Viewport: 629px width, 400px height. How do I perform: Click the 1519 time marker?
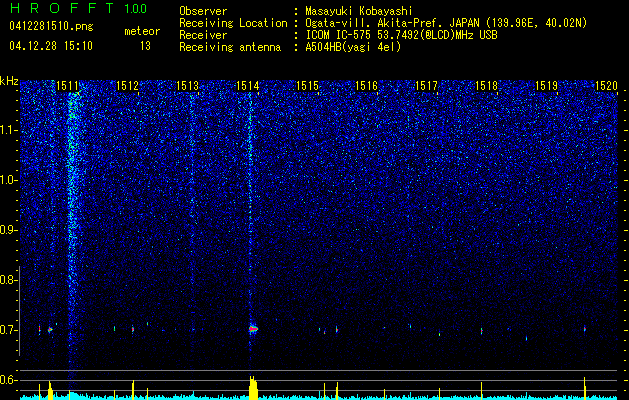pos(546,85)
